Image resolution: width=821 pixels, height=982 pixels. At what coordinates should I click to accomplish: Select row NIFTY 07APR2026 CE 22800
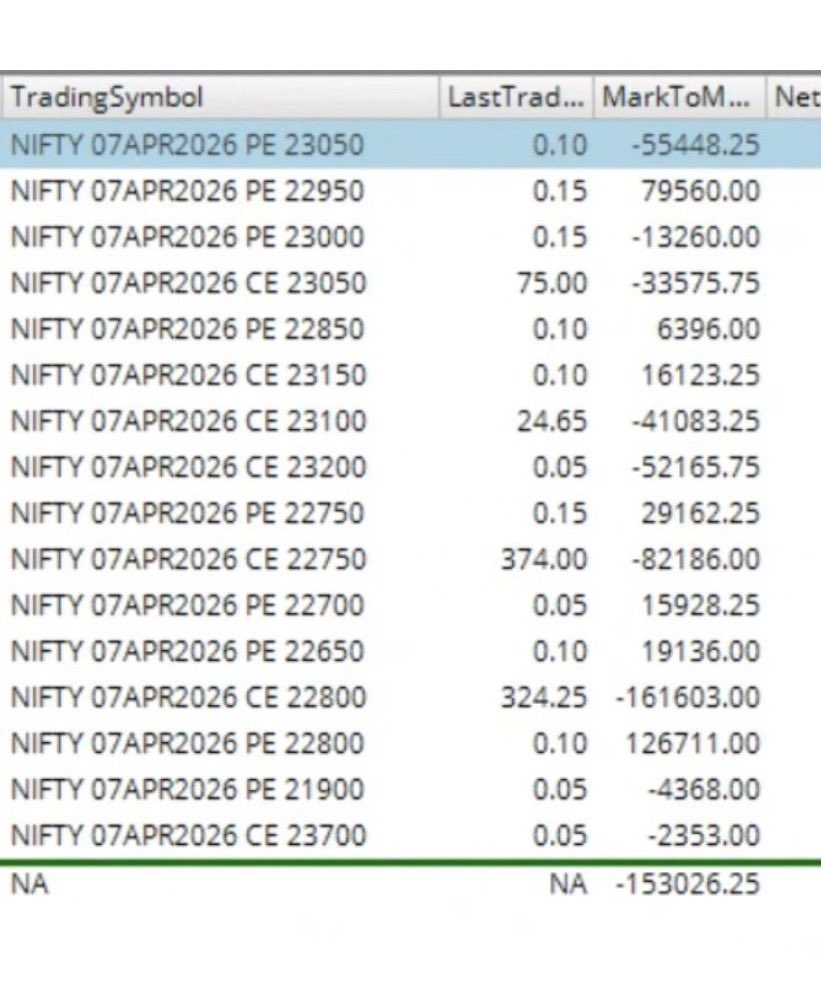pyautogui.click(x=410, y=698)
